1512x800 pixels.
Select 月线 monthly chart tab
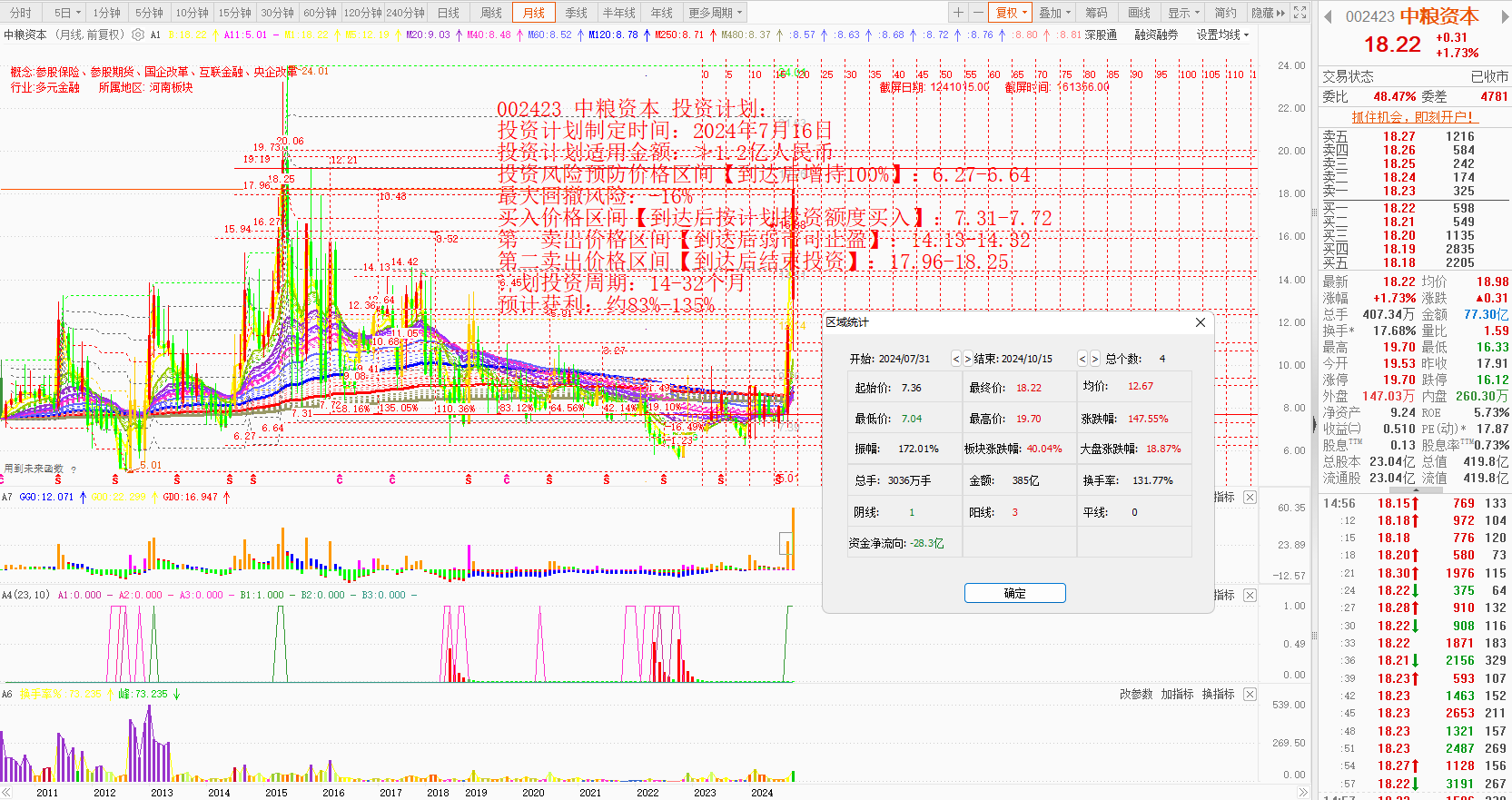[534, 13]
